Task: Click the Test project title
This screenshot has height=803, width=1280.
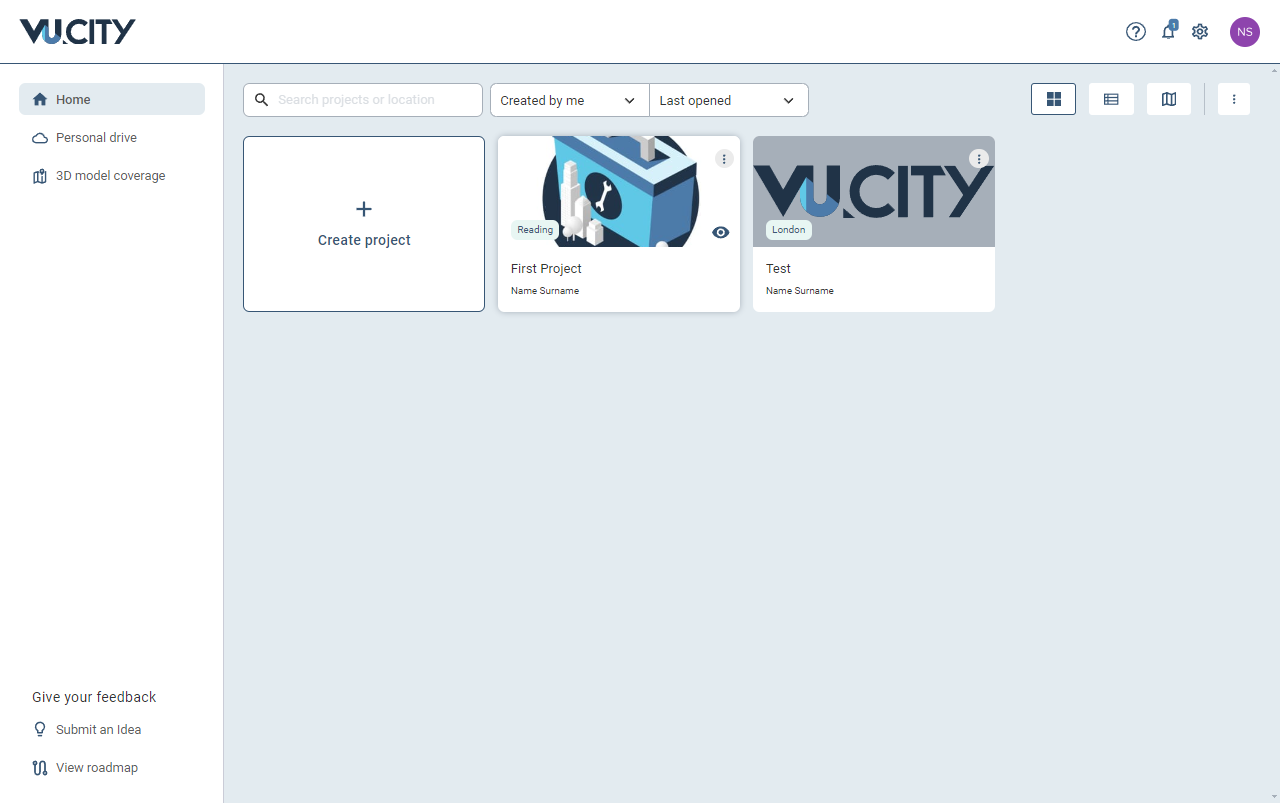Action: (x=778, y=268)
